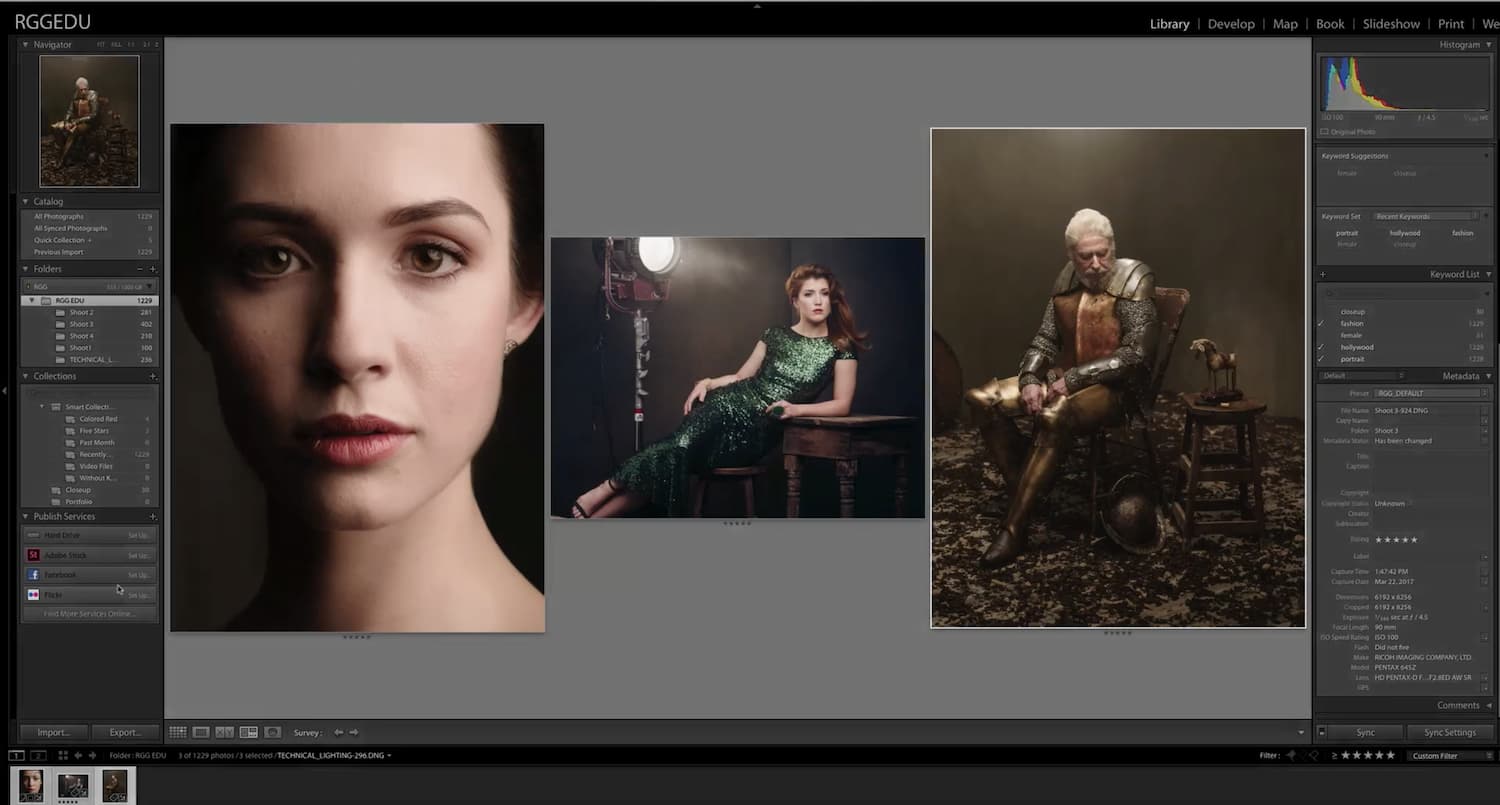Add a new collection with plus icon

point(153,376)
